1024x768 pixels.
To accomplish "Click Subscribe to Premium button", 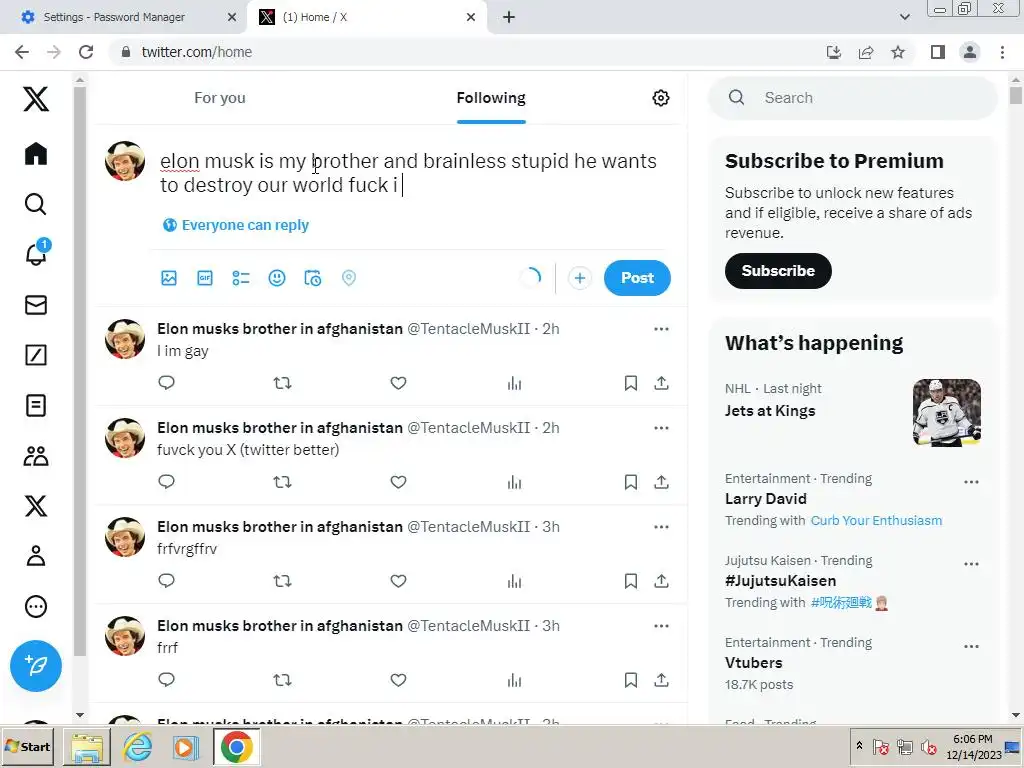I will point(778,271).
